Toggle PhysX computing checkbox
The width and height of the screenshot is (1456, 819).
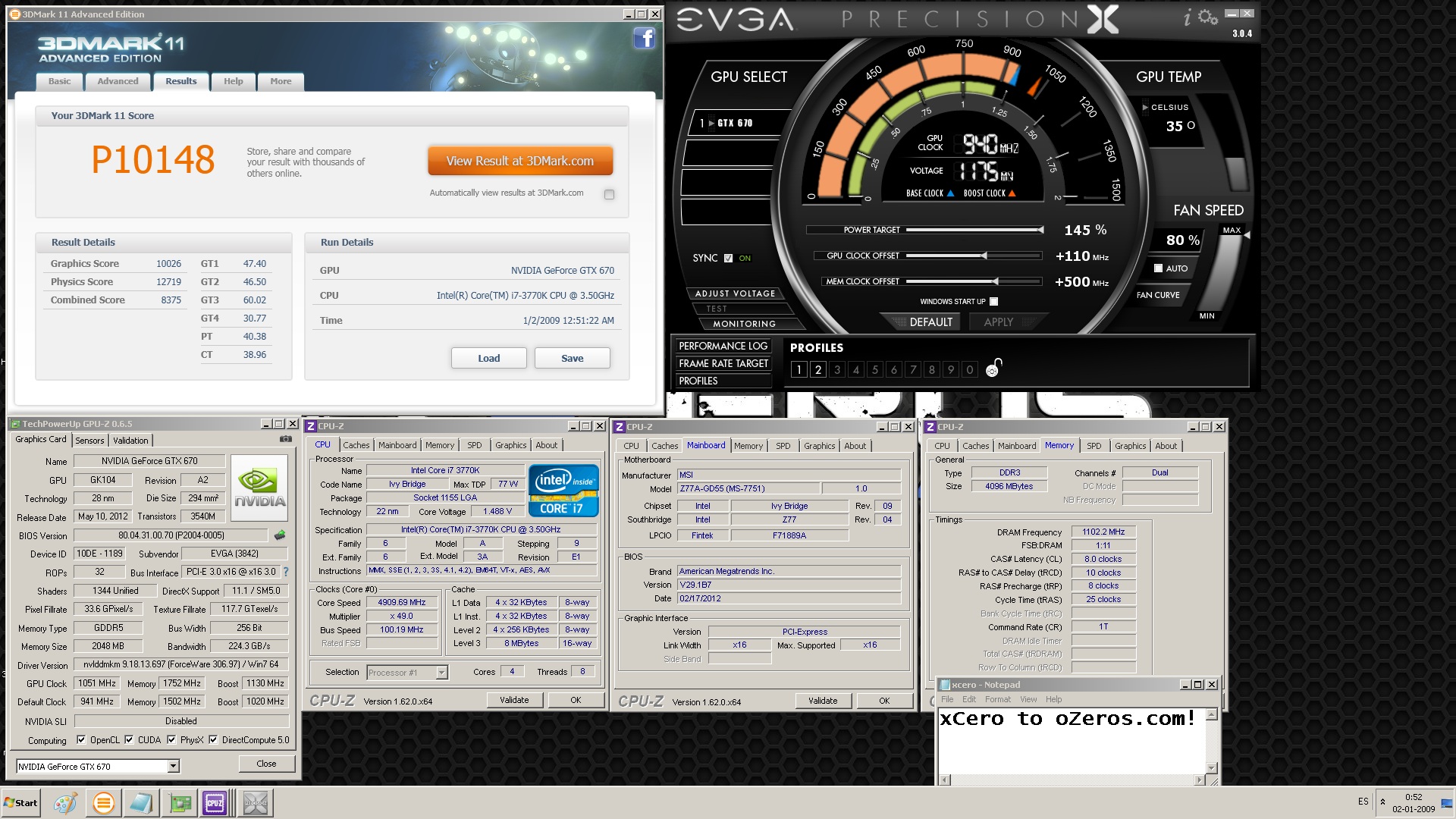tap(171, 739)
